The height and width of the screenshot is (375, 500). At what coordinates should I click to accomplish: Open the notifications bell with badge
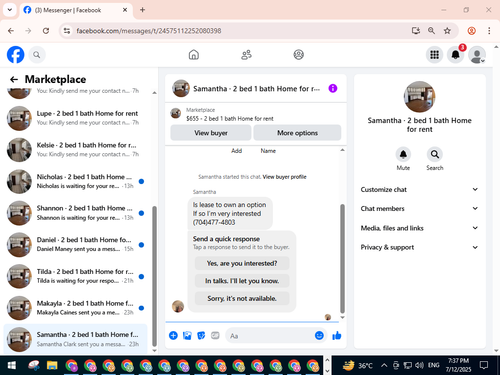[456, 55]
